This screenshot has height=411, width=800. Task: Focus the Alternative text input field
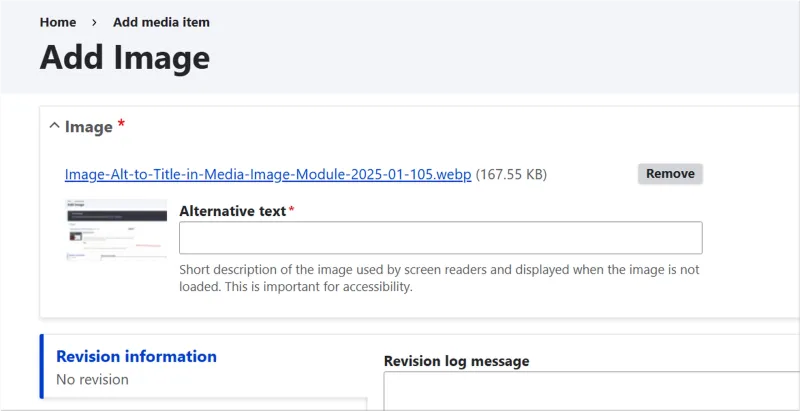pos(440,238)
